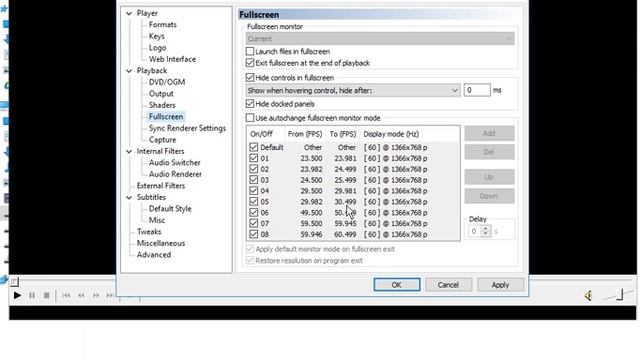
Task: Enable Use autochange fullscreen monitor mode
Action: (250, 118)
